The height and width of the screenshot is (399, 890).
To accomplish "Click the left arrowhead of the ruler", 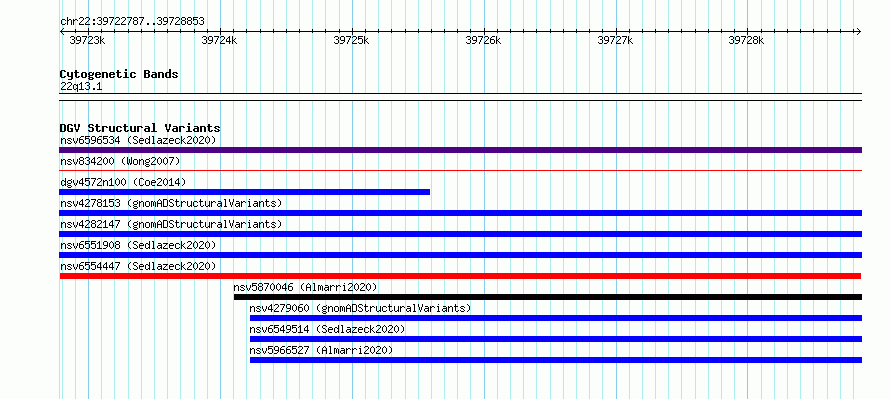I will coord(62,31).
